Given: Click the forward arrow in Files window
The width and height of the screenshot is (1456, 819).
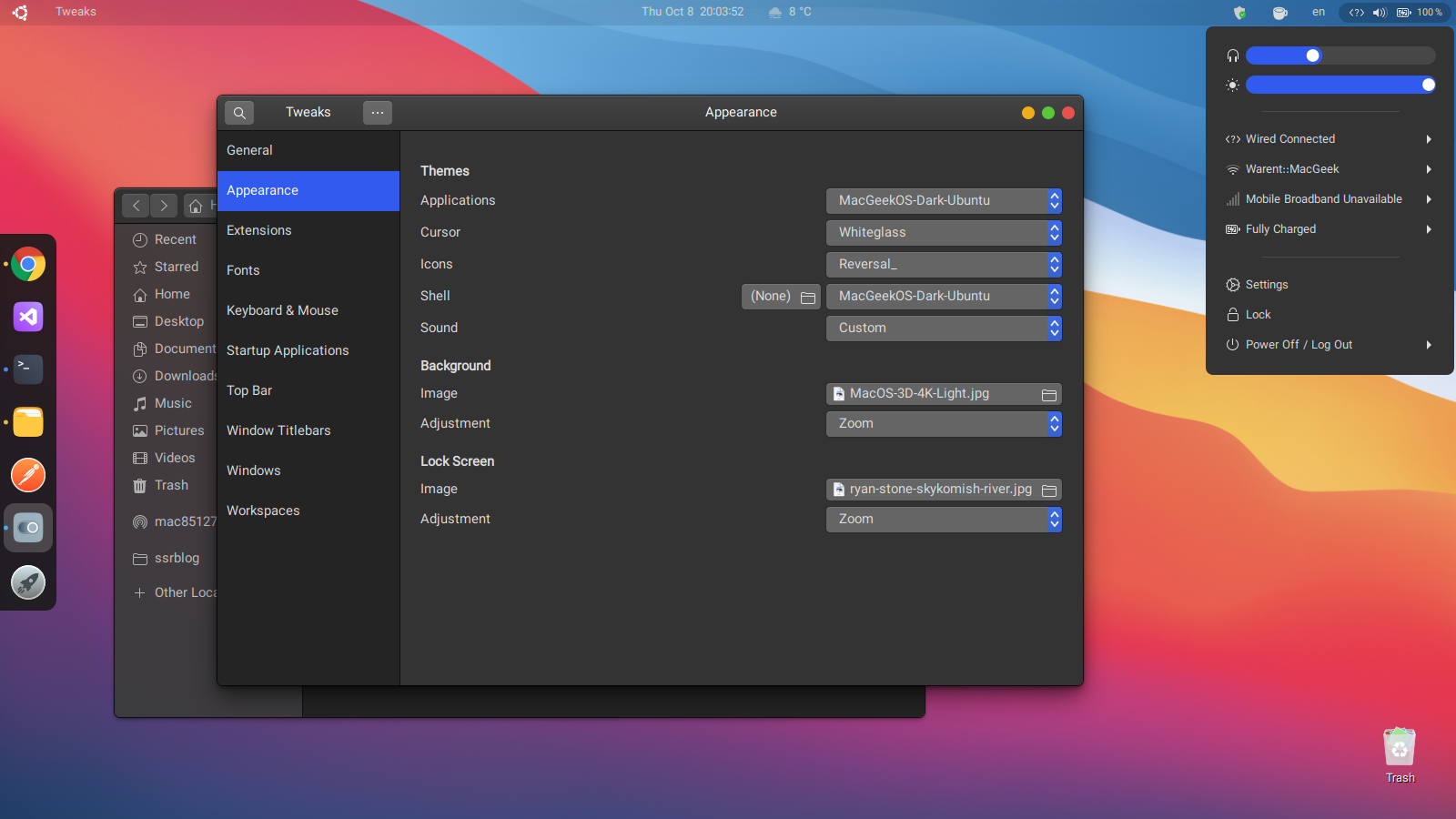Looking at the screenshot, I should (x=164, y=206).
